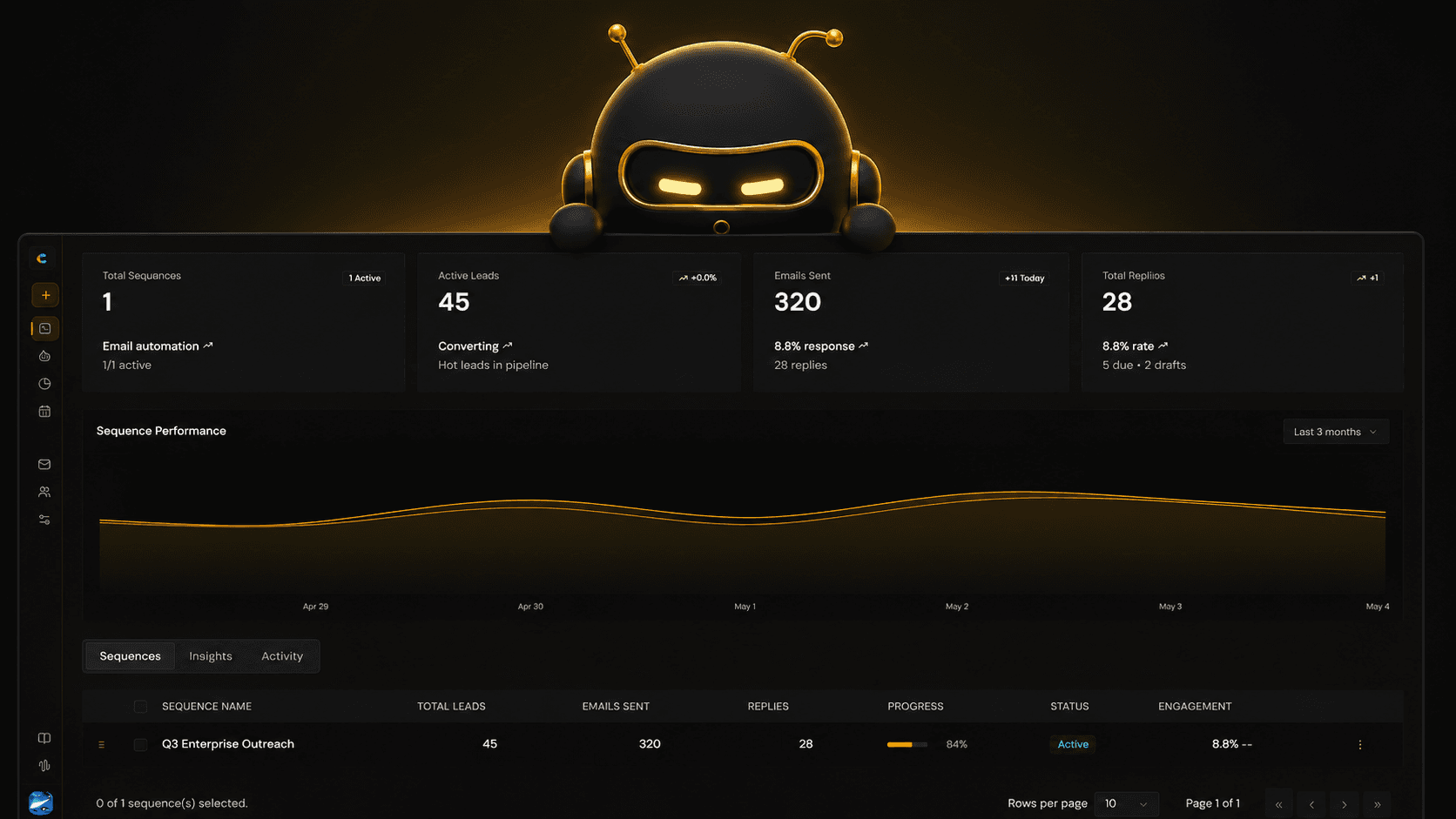The height and width of the screenshot is (819, 1456).
Task: Open the waveform activity sidebar icon
Action: pos(44,766)
